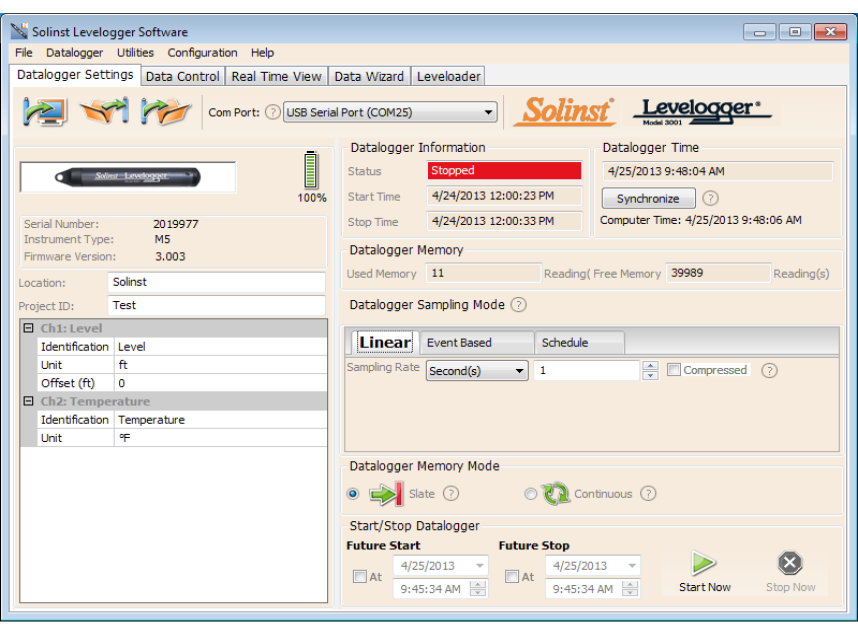Check the Future Stop At checkbox
The image size is (858, 634).
click(512, 577)
